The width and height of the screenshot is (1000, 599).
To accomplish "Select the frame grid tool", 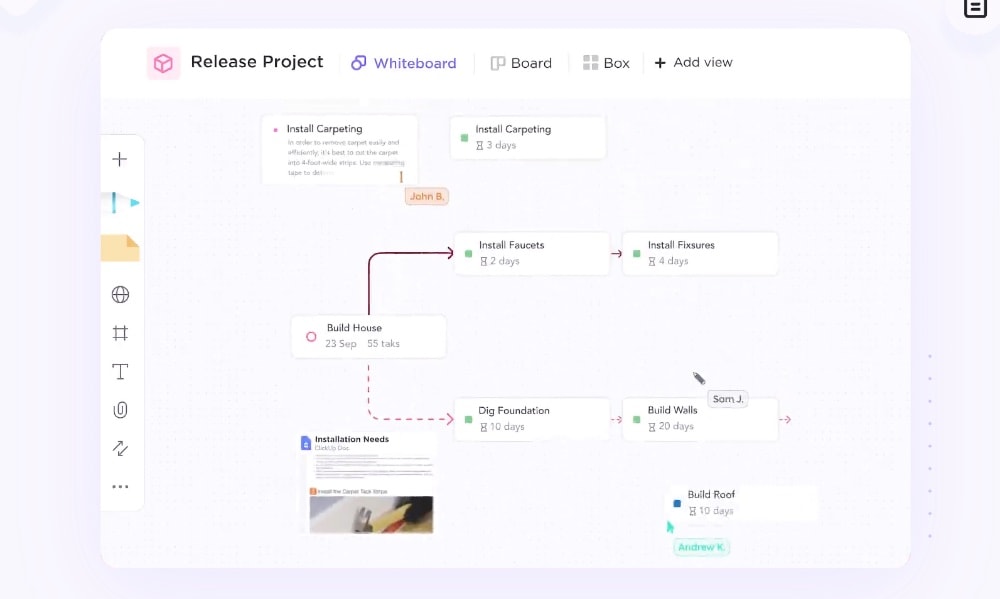I will [120, 333].
